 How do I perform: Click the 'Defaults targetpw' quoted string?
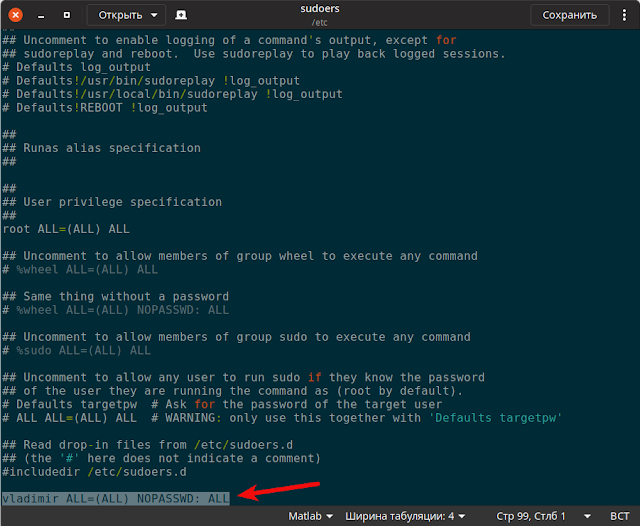tap(495, 418)
